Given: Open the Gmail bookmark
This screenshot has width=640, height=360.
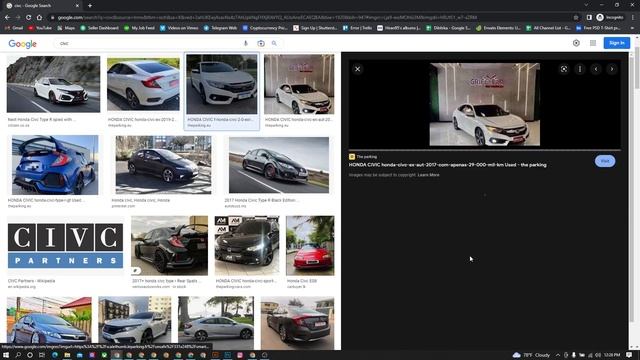Looking at the screenshot, I should 14,28.
